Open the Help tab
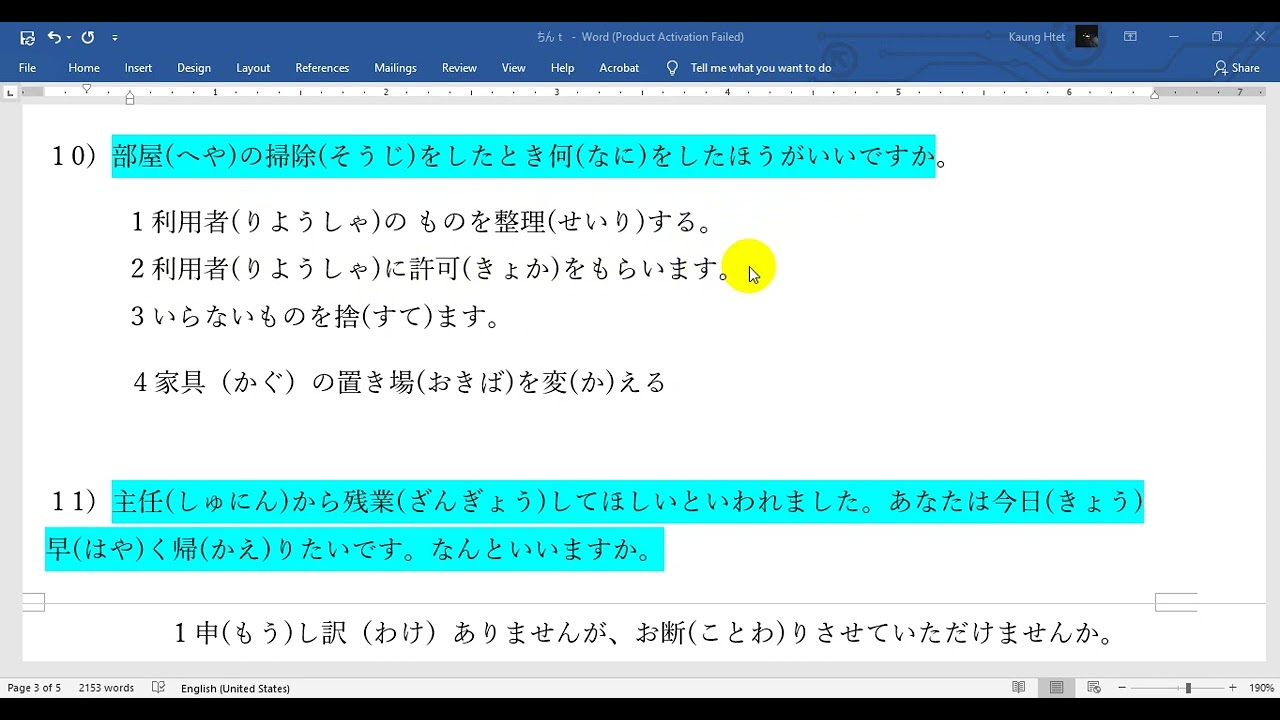The width and height of the screenshot is (1280, 720). (x=562, y=68)
